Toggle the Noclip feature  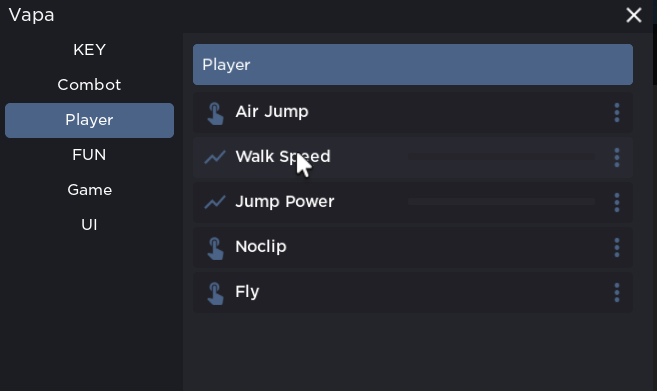click(x=413, y=248)
